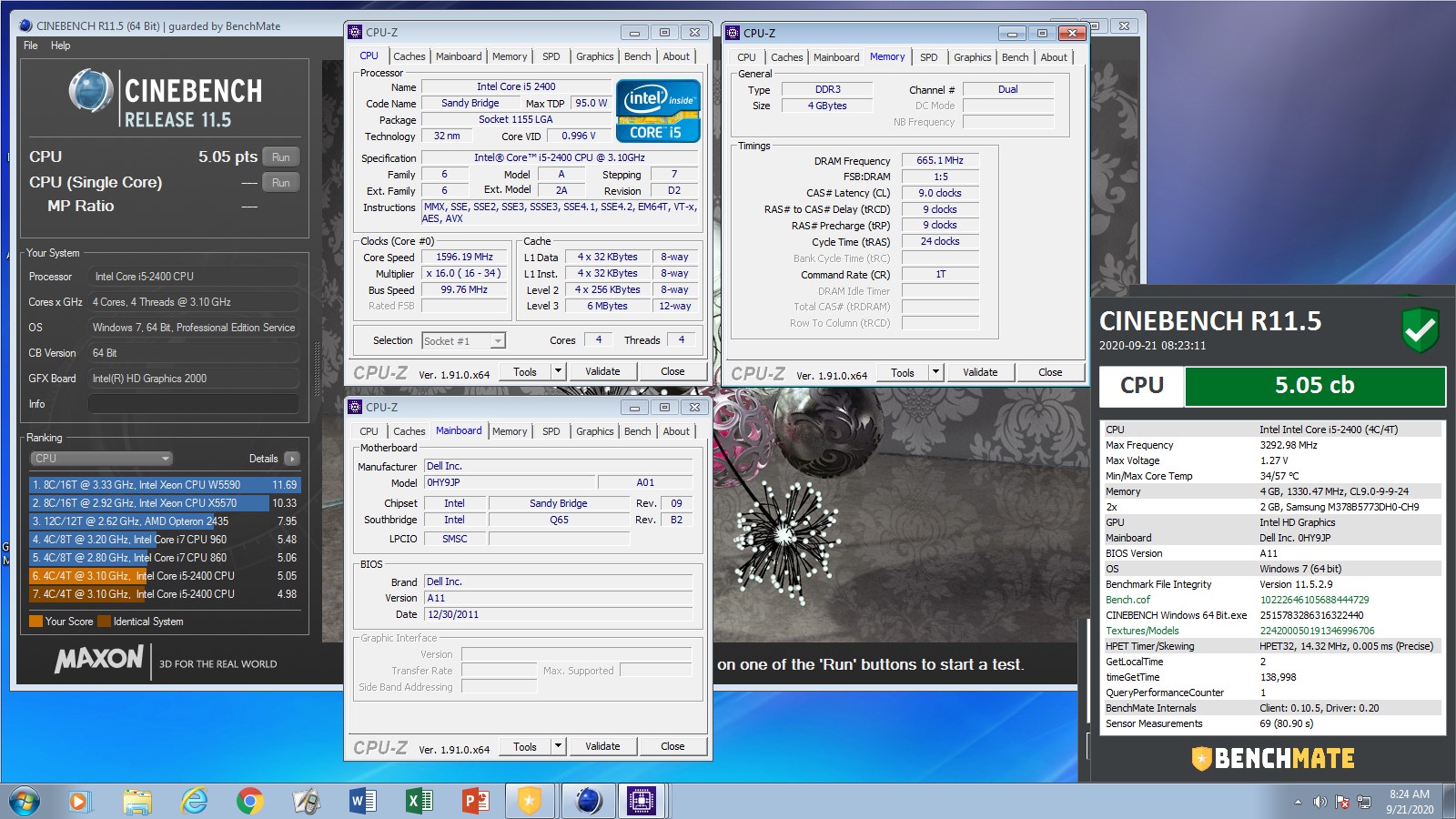
Task: Click Close in CPU-Z CPU window
Action: pyautogui.click(x=672, y=371)
